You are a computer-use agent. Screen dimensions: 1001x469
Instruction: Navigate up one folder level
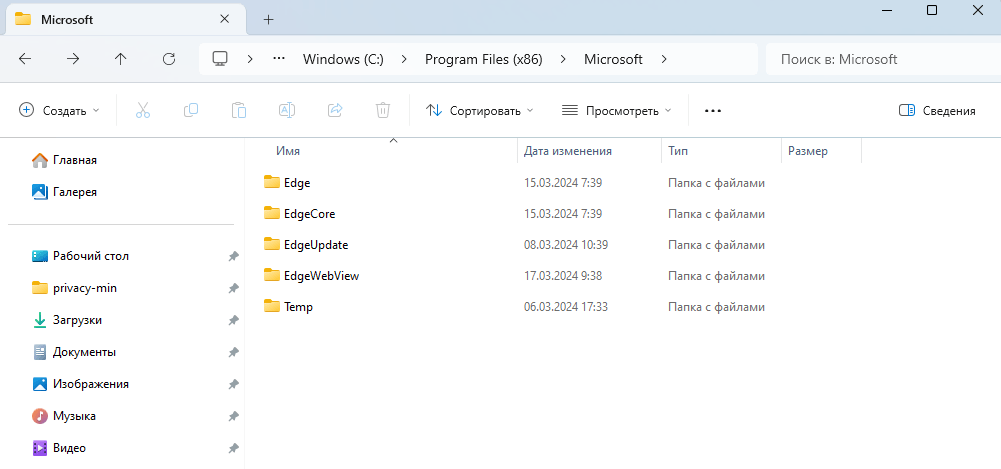pyautogui.click(x=121, y=59)
